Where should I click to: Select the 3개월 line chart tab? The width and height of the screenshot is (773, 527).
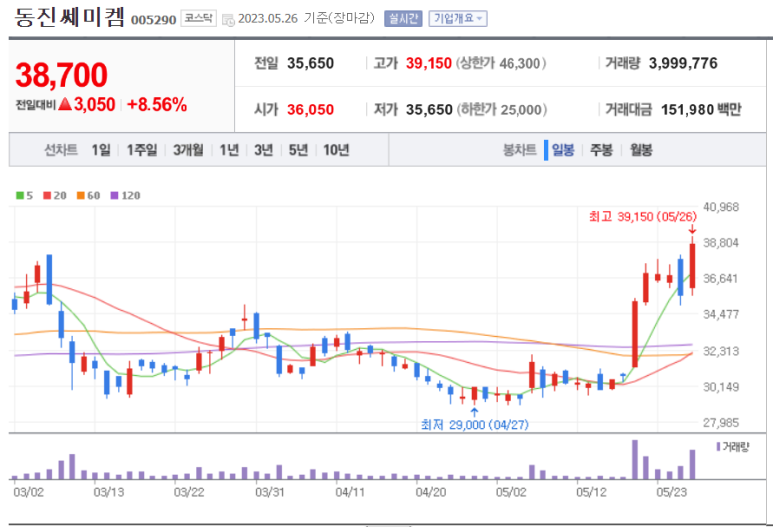tap(188, 150)
